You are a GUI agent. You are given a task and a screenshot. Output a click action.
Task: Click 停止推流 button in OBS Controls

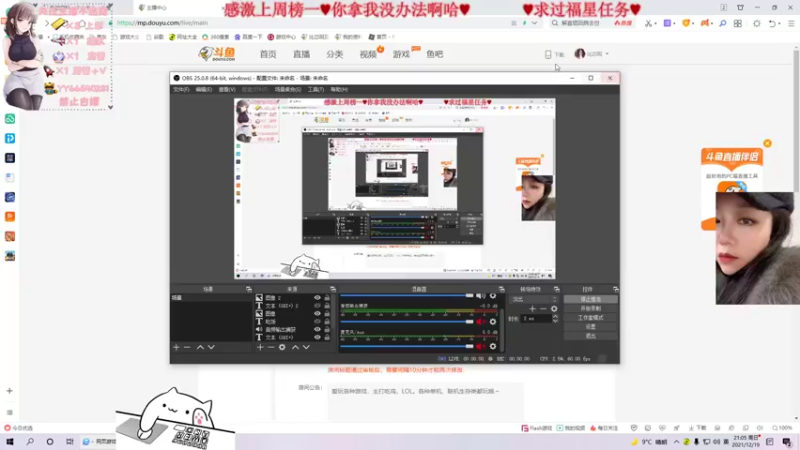tap(590, 299)
